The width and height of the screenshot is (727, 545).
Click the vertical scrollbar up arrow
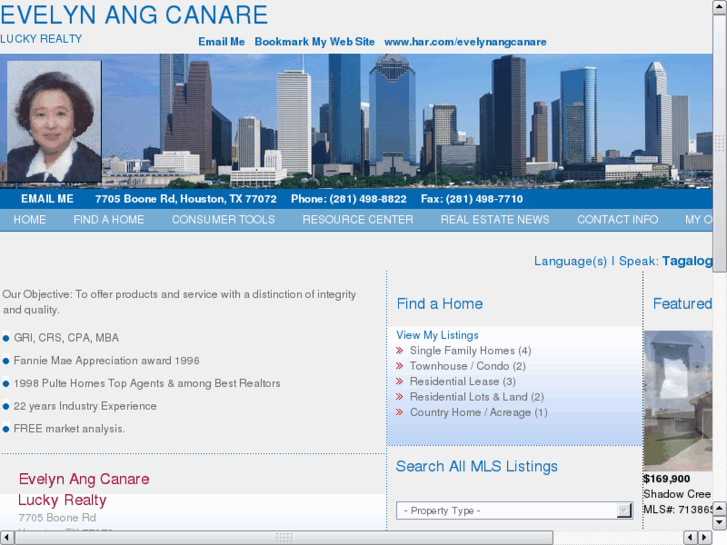coord(720,7)
